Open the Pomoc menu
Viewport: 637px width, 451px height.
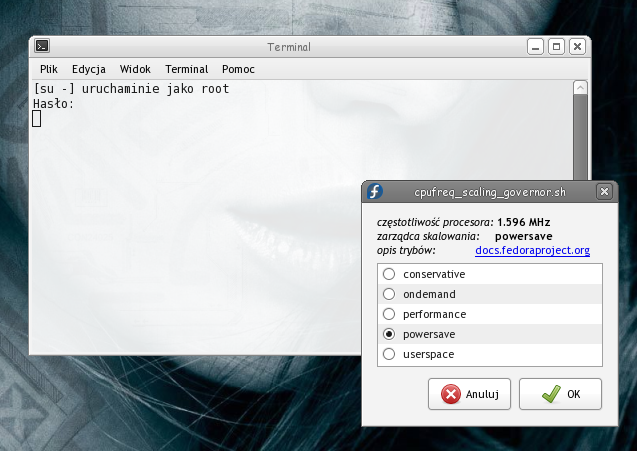[x=238, y=69]
